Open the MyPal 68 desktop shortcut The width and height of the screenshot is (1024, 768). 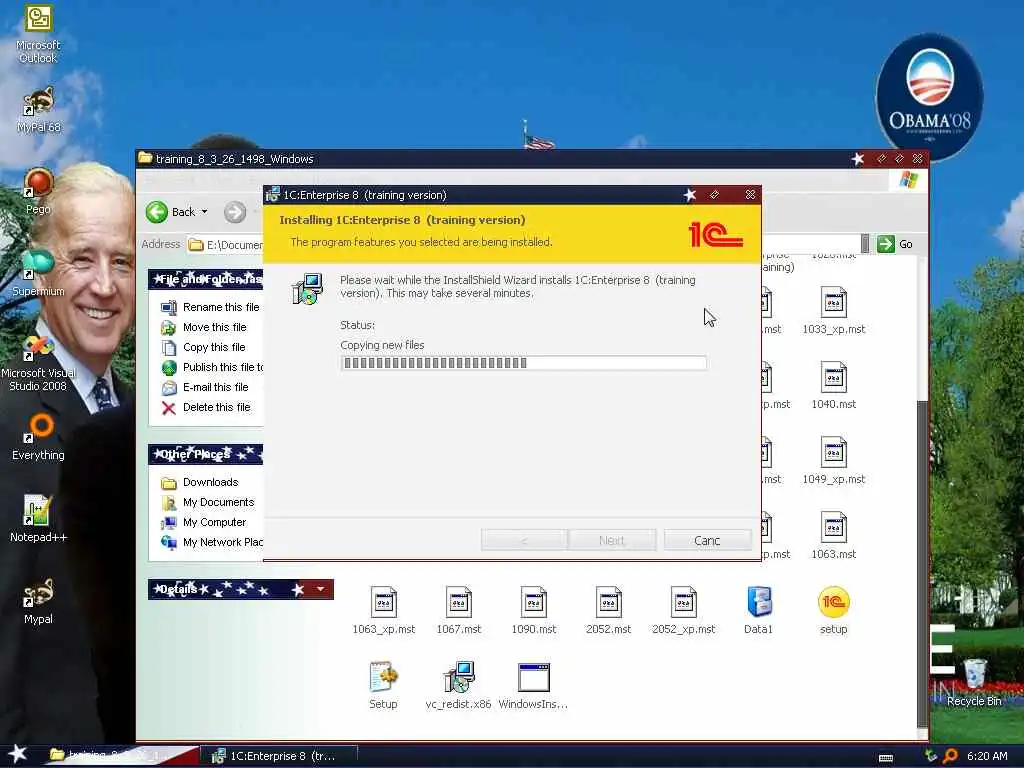point(38,110)
